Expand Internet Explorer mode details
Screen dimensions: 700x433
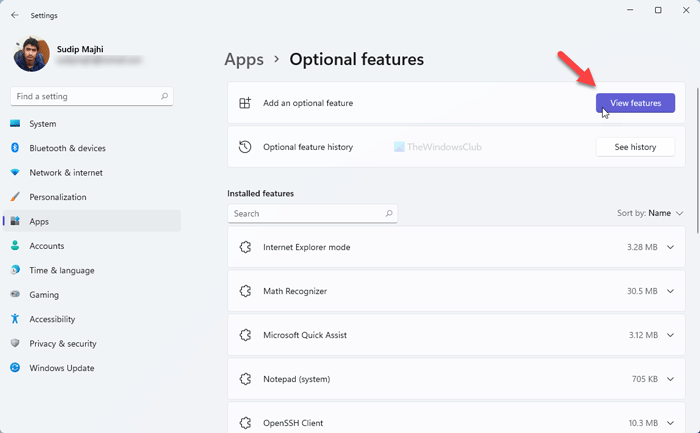coord(671,247)
